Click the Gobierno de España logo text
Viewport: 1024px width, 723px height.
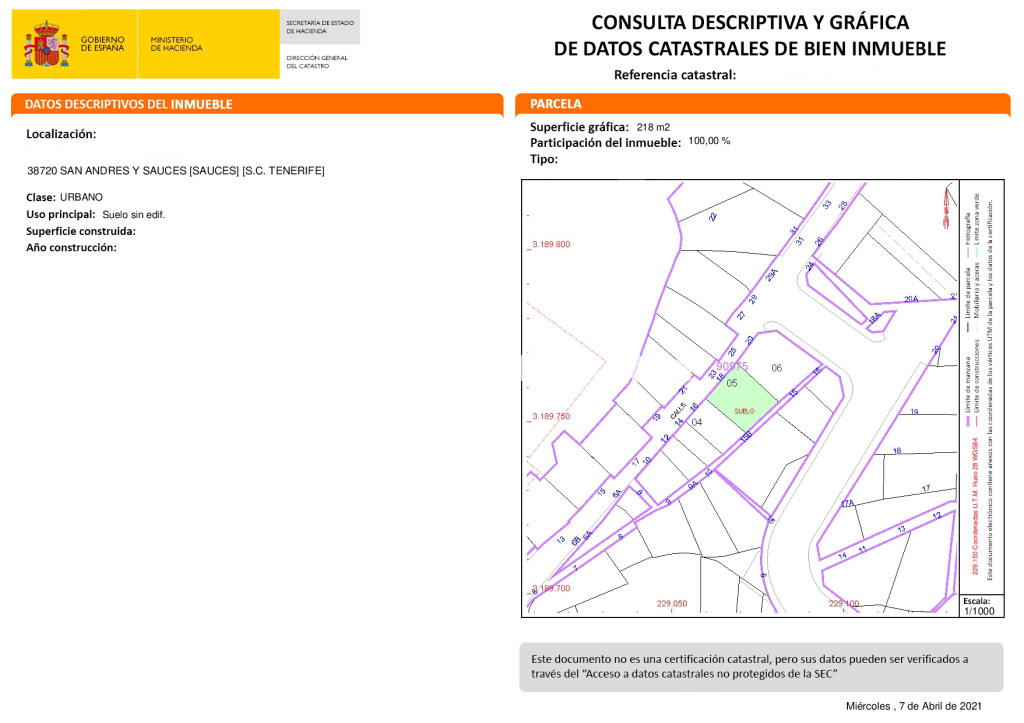pyautogui.click(x=102, y=44)
